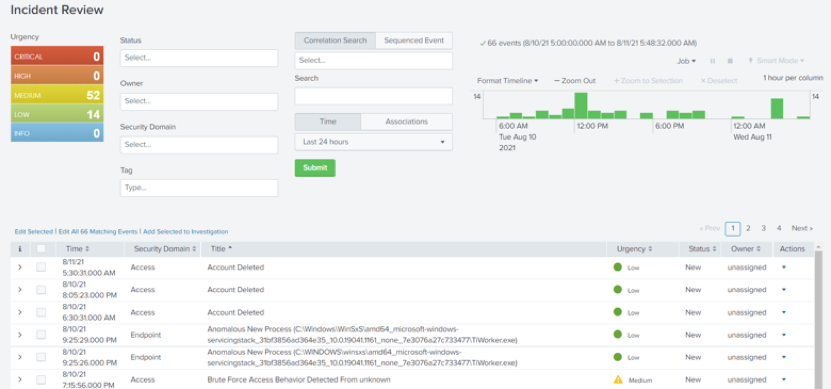Go to results page 3
Screen dimensions: 831x389
coord(763,228)
